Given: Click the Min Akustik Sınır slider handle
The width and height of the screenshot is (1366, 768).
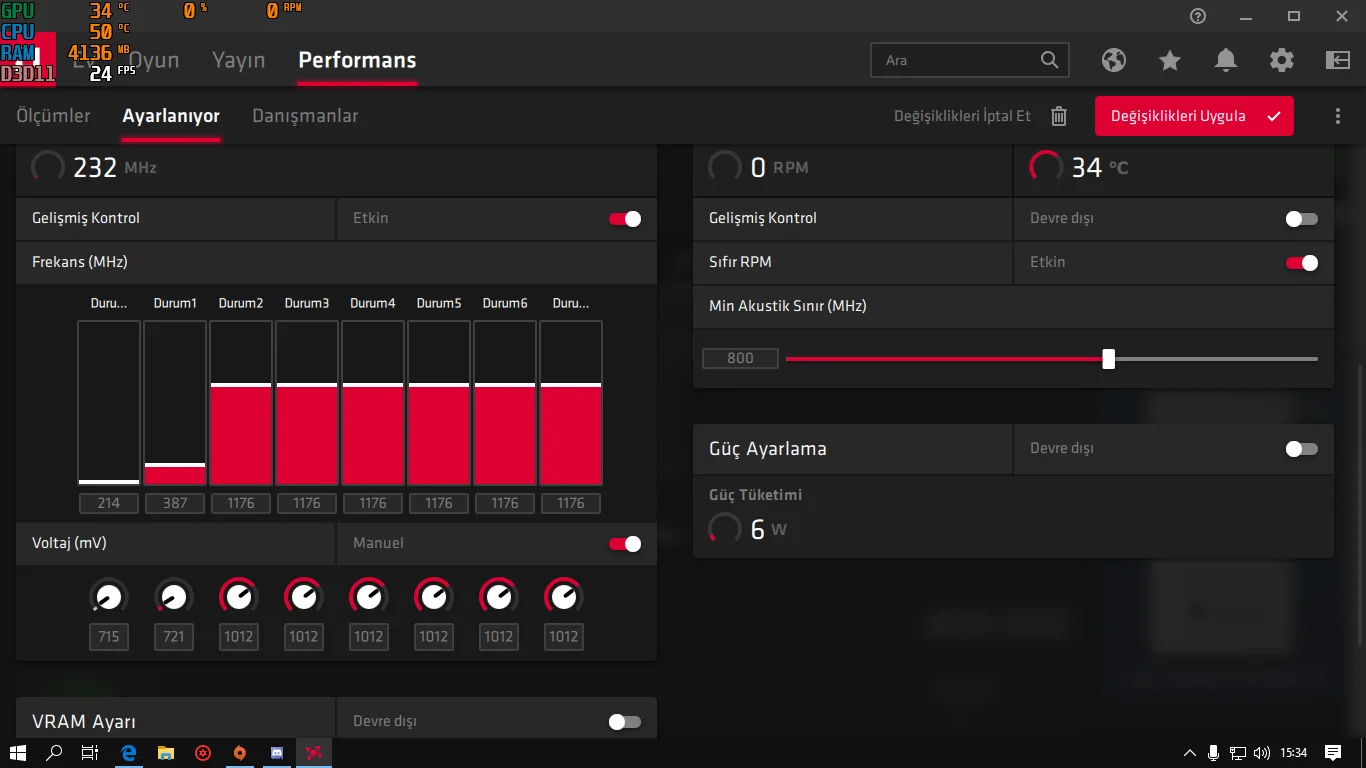Looking at the screenshot, I should (x=1108, y=359).
